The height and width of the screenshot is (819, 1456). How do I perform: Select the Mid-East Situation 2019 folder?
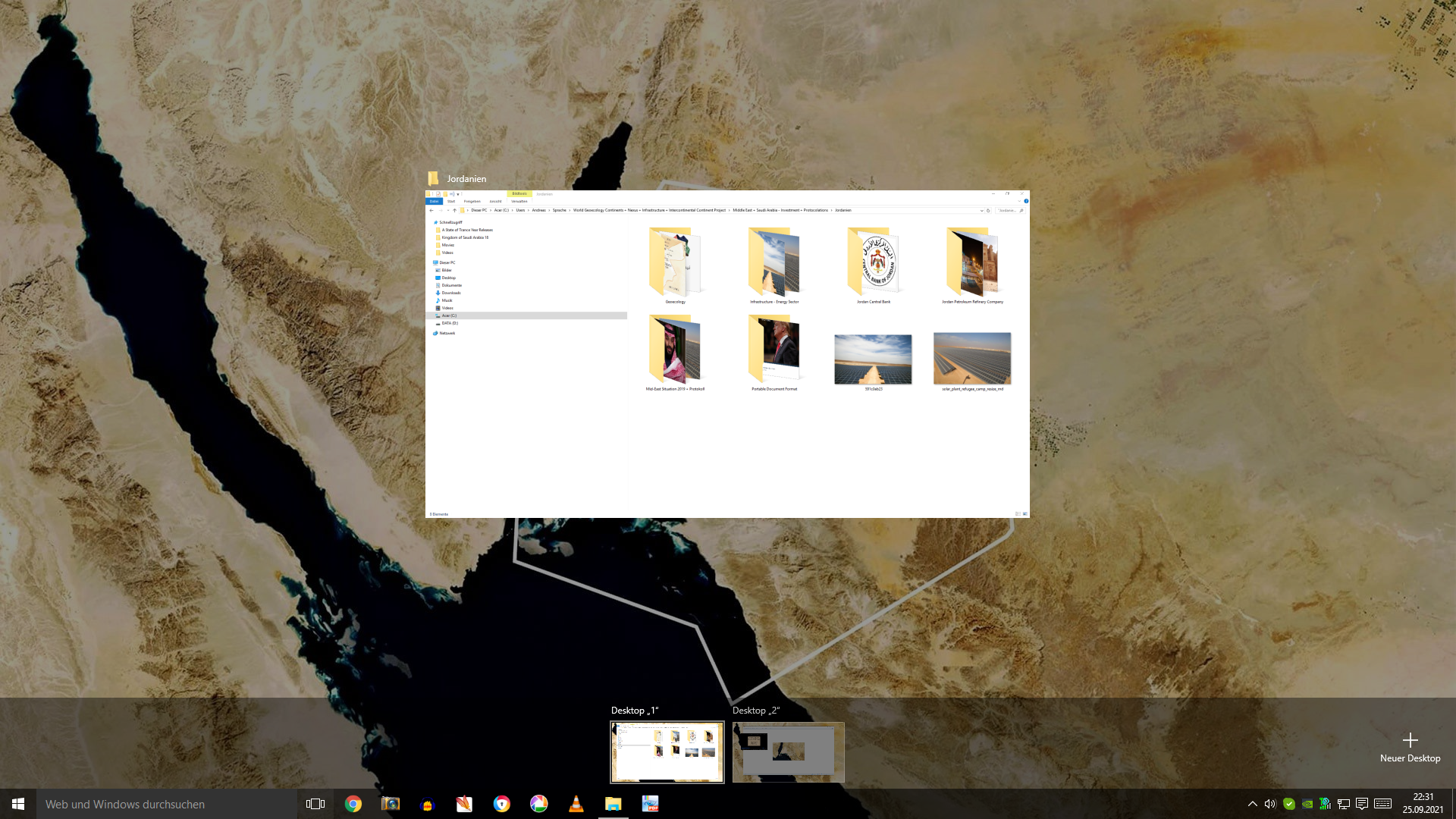[x=676, y=352]
